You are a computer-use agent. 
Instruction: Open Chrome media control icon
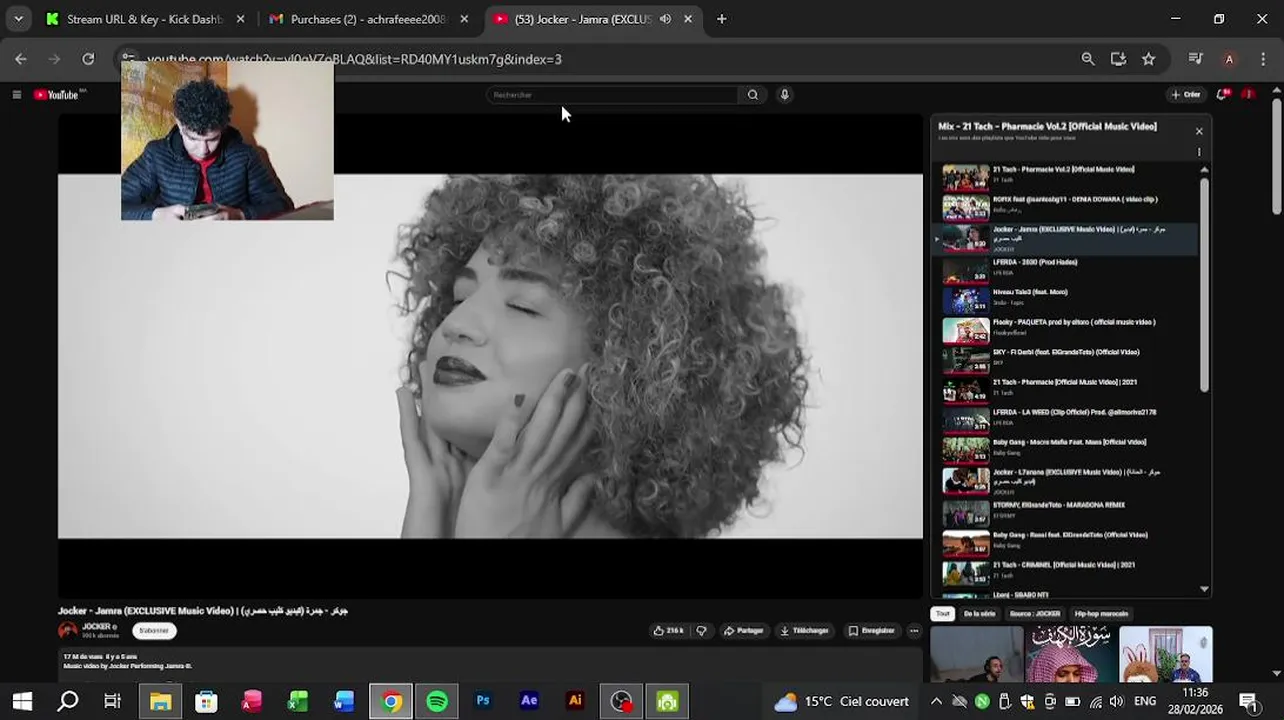pos(1195,59)
